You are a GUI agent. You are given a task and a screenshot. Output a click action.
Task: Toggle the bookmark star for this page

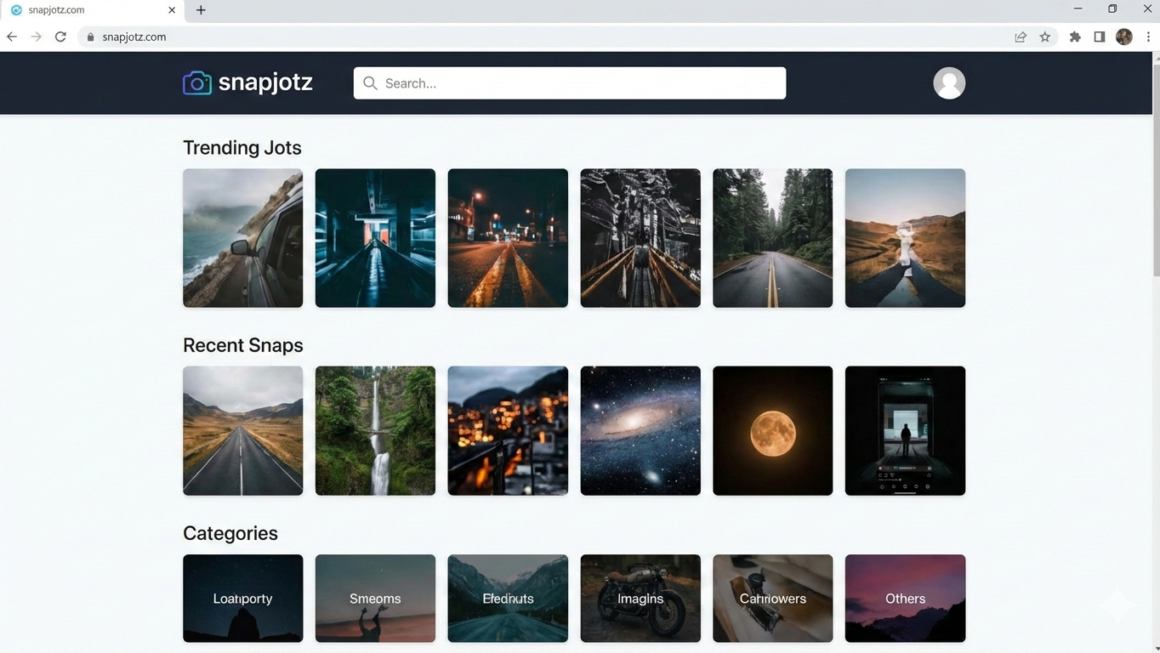point(1045,36)
